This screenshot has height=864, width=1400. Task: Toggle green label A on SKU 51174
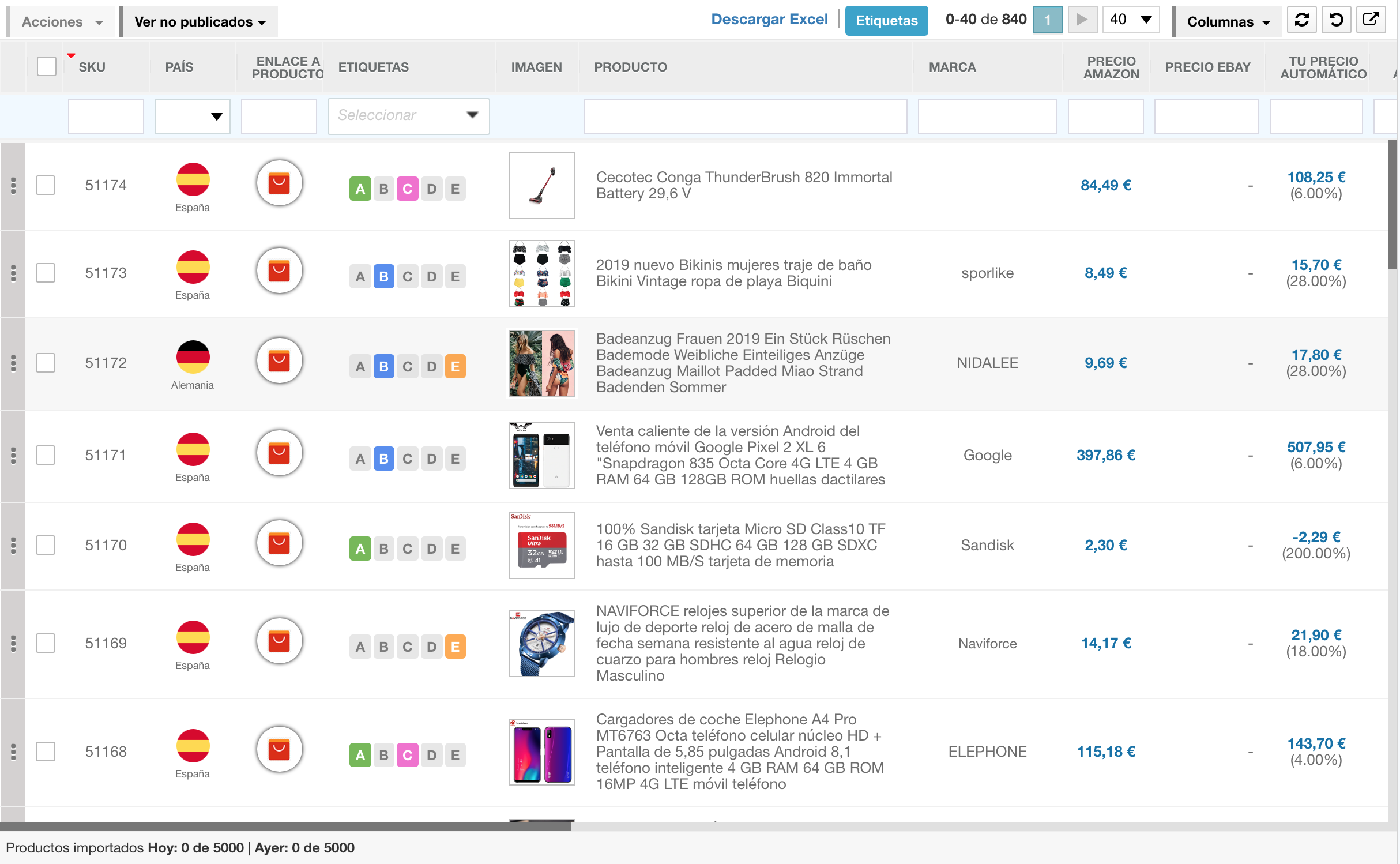click(x=360, y=189)
